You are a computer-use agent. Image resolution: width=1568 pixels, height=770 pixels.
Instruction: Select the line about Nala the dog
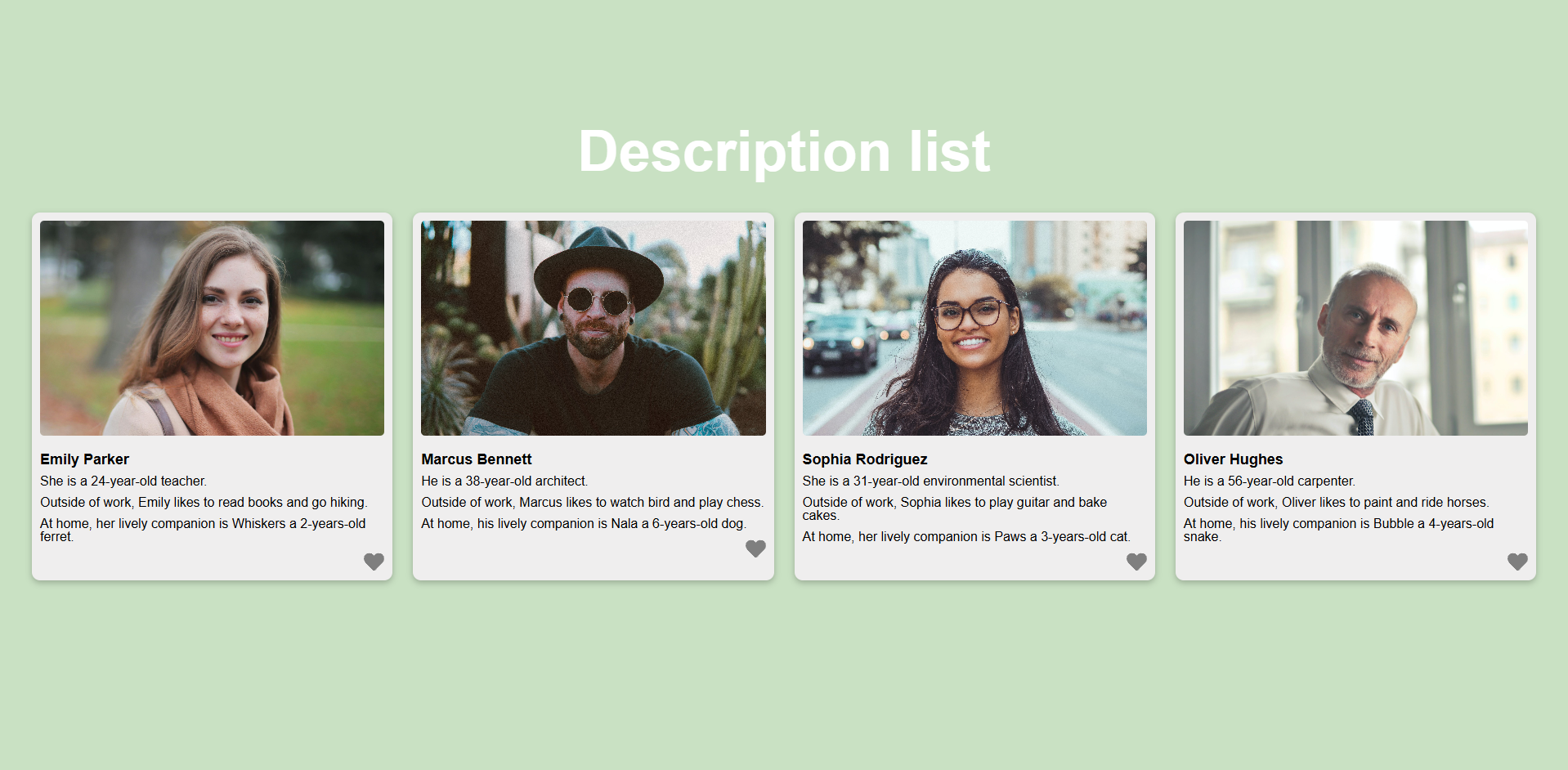click(584, 523)
